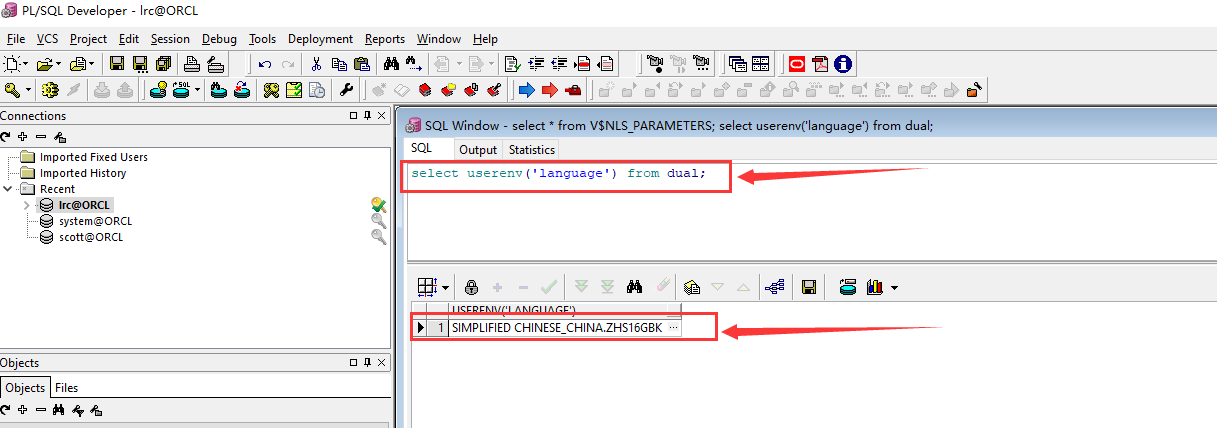
Task: Click the ellipsis button in the result cell
Action: pos(673,328)
